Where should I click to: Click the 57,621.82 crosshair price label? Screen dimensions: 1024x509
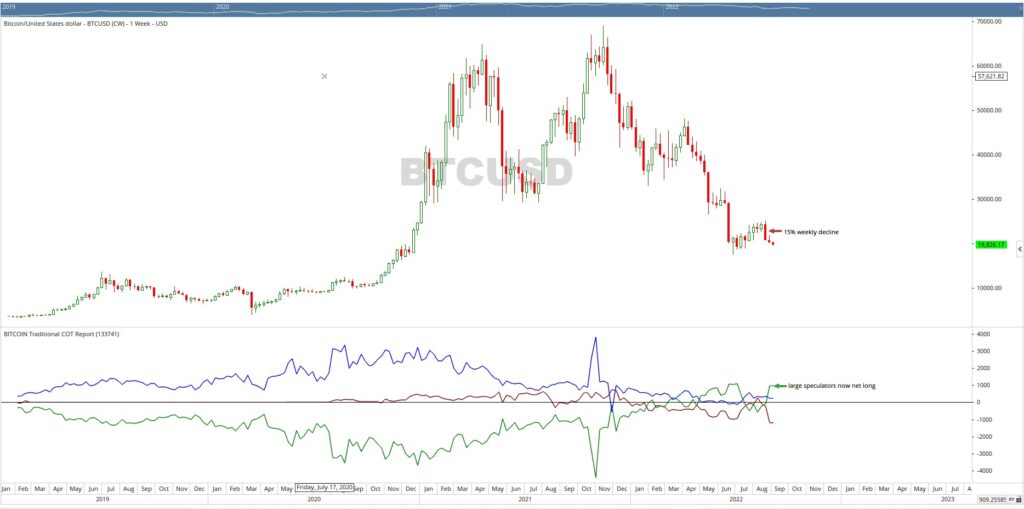point(991,76)
